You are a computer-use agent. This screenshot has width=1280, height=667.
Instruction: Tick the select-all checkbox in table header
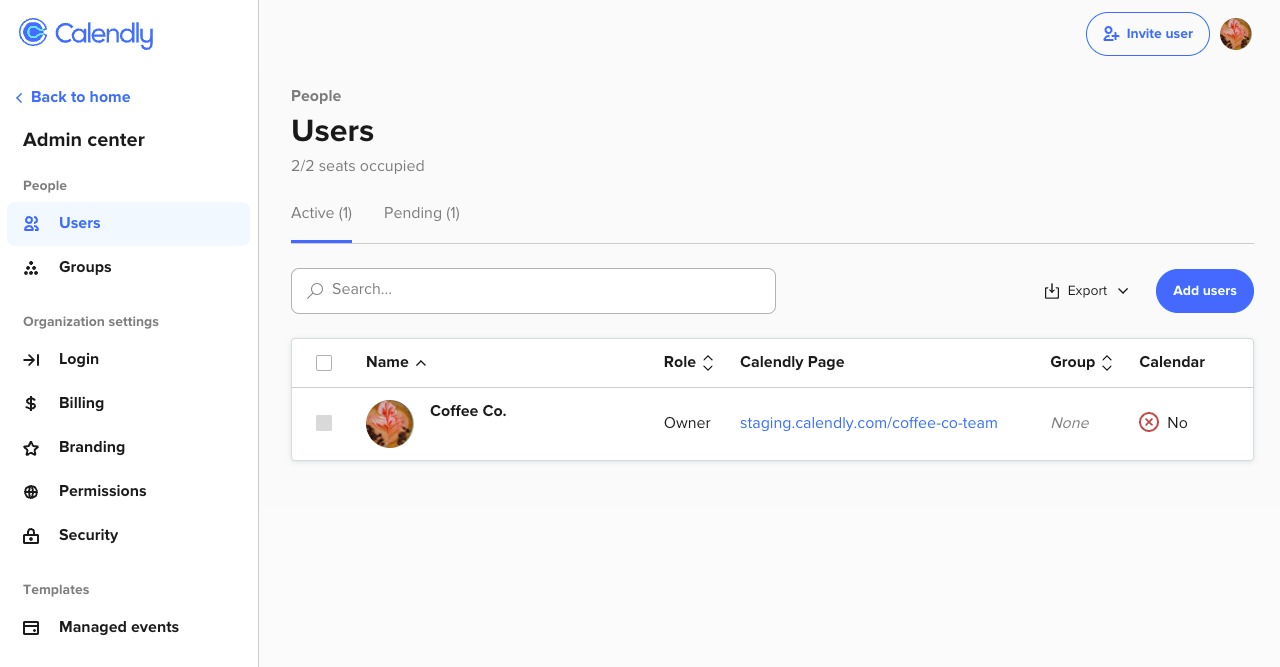[324, 363]
